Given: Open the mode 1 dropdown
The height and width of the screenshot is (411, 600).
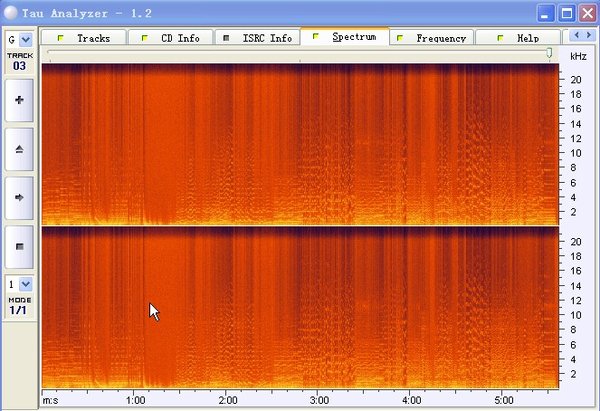Looking at the screenshot, I should (x=26, y=284).
